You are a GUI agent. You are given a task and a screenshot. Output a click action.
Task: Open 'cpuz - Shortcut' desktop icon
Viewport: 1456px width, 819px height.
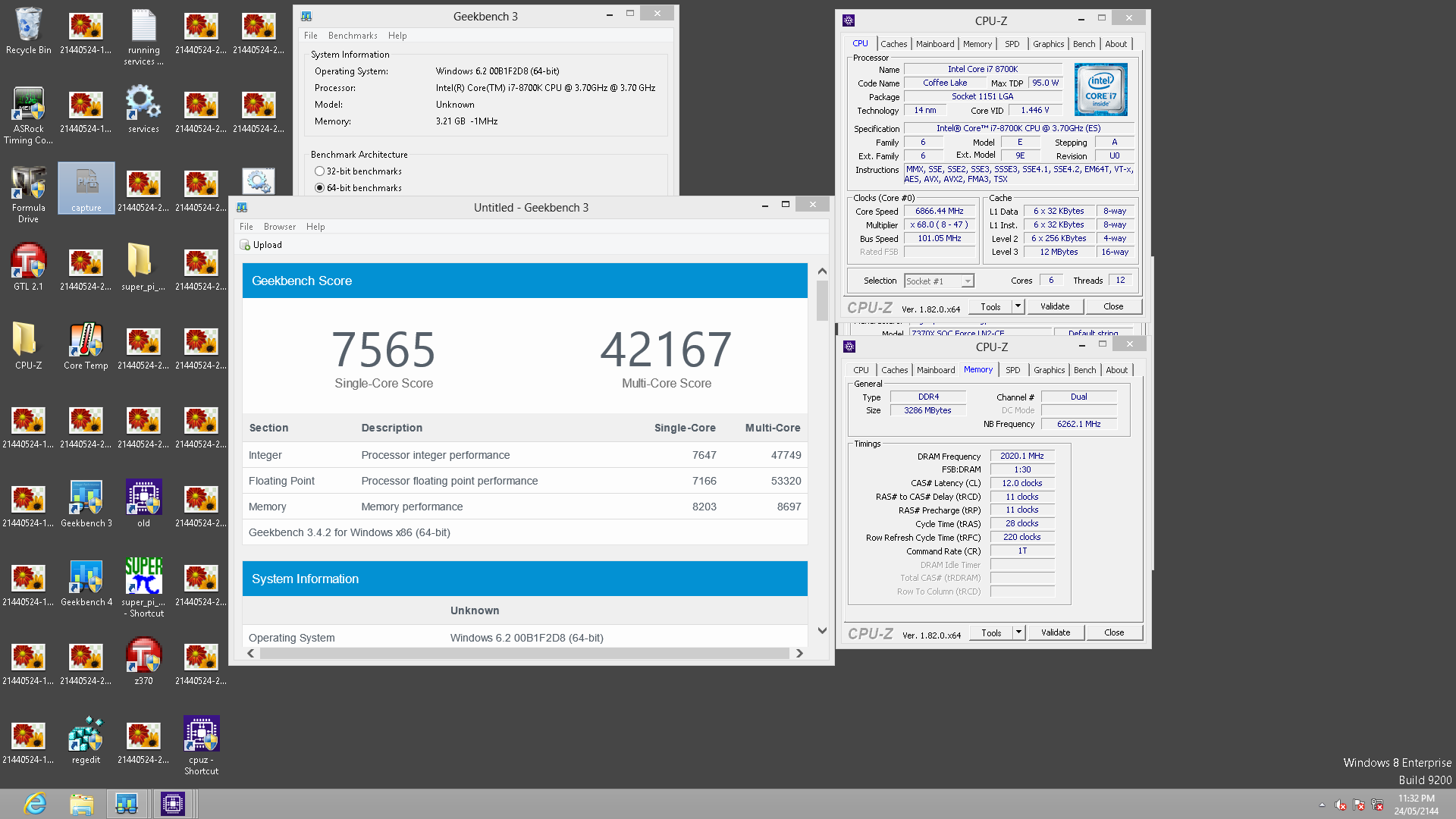point(201,746)
